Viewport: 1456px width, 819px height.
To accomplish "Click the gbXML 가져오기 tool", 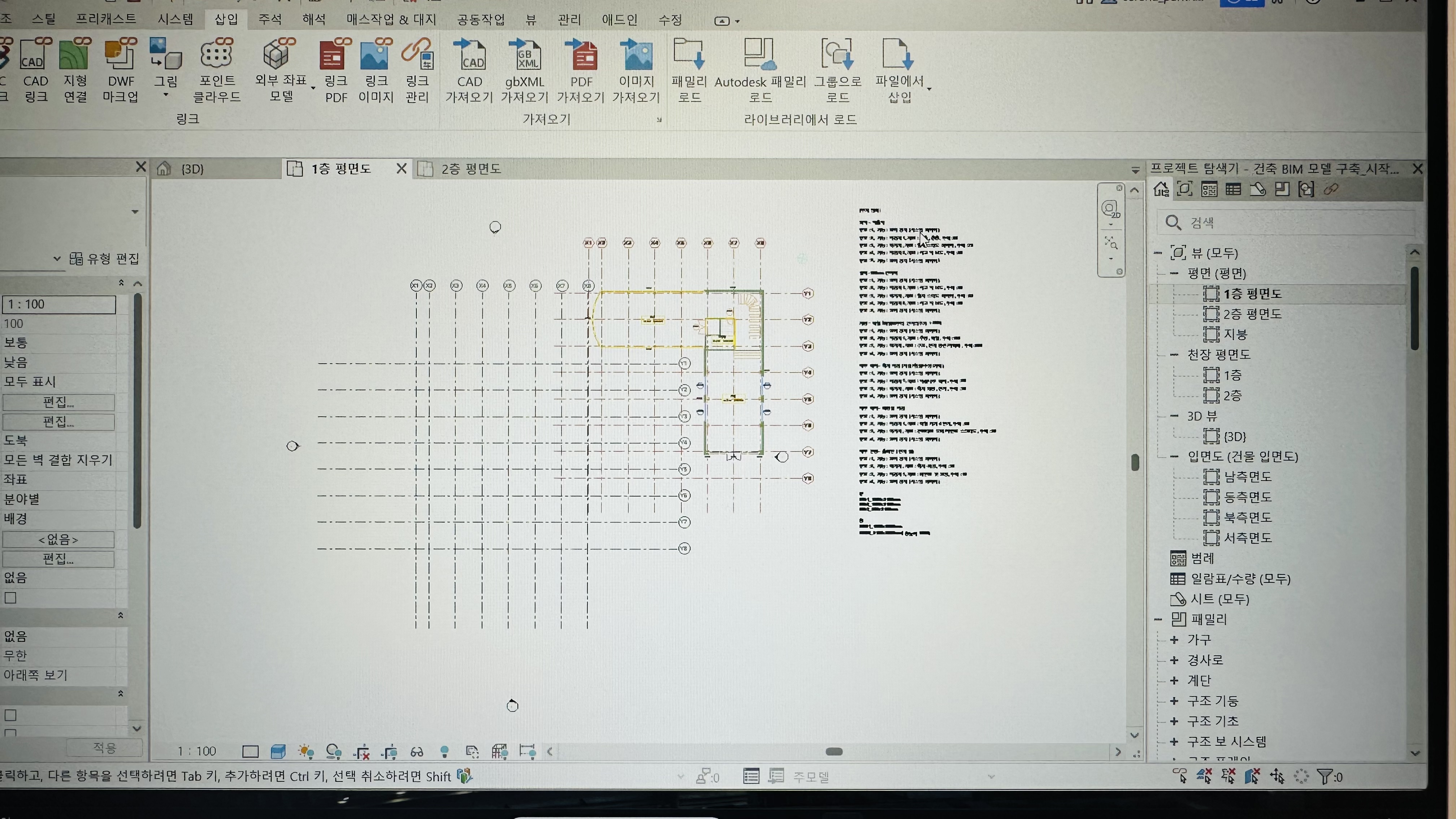I will [x=525, y=71].
